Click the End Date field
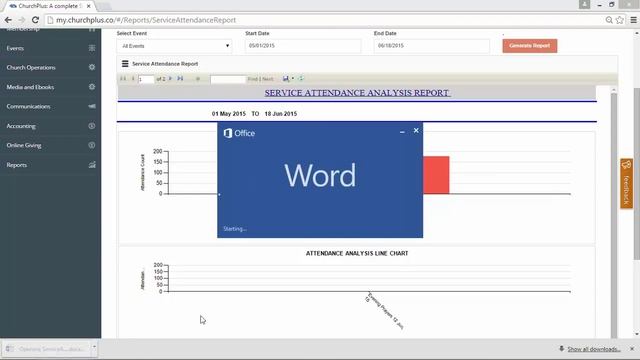Viewport: 640px width, 360px height. [431, 46]
